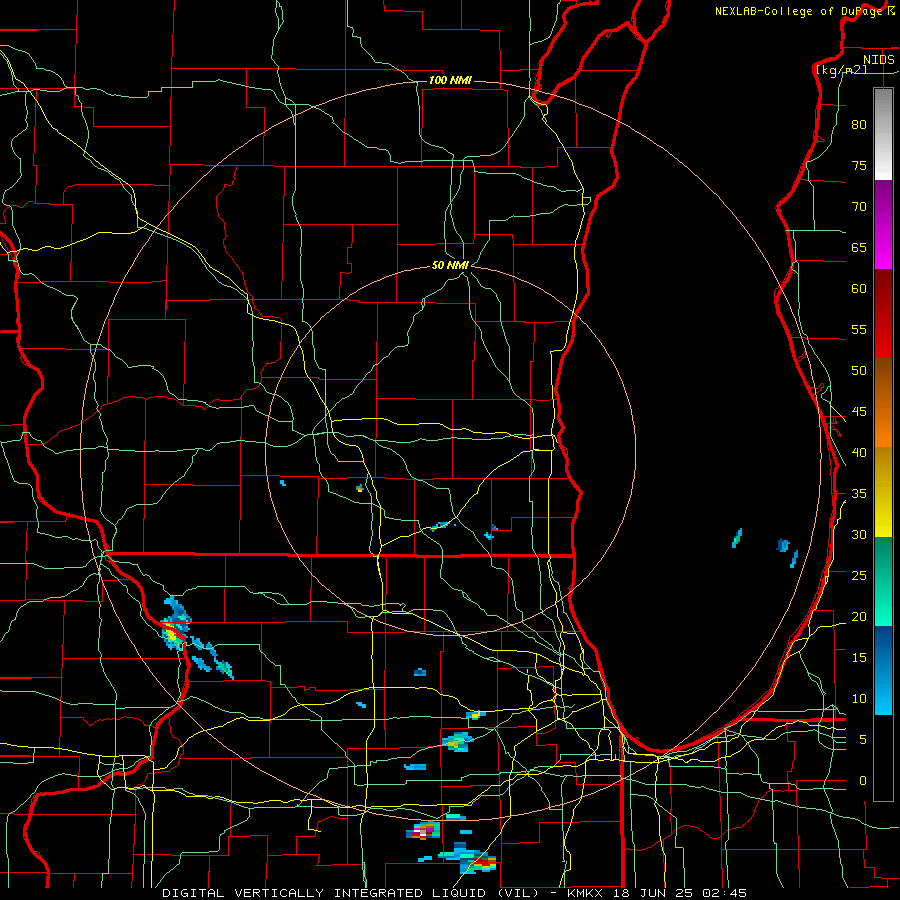Click the DIGITAL VERTICALLY INTEGRATED LIQUID caption
This screenshot has width=900, height=900.
click(323, 893)
